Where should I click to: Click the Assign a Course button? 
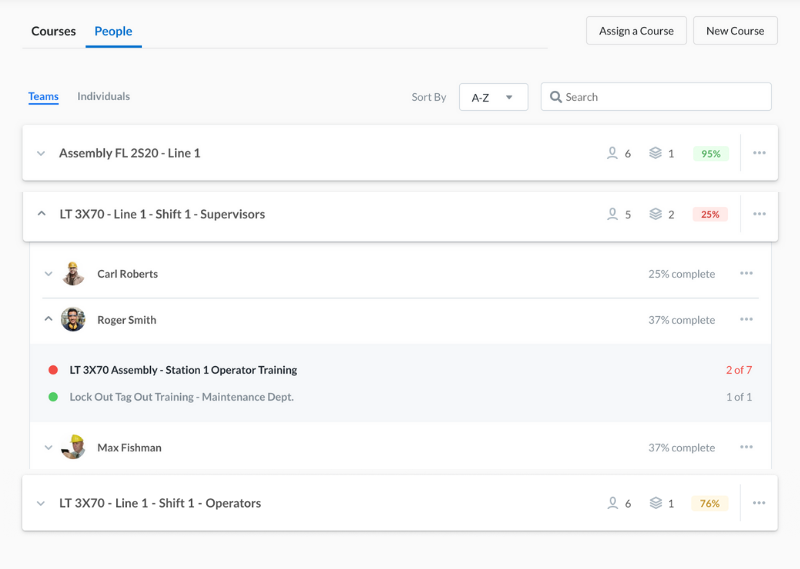636,31
